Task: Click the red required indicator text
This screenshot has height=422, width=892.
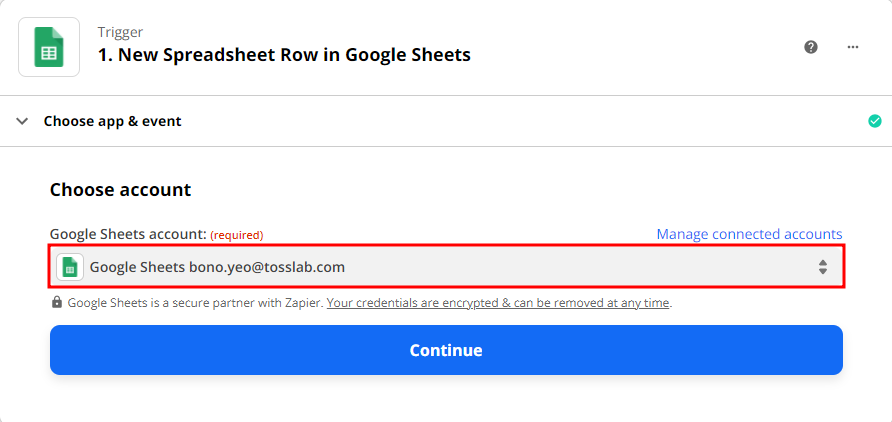Action: [236, 235]
